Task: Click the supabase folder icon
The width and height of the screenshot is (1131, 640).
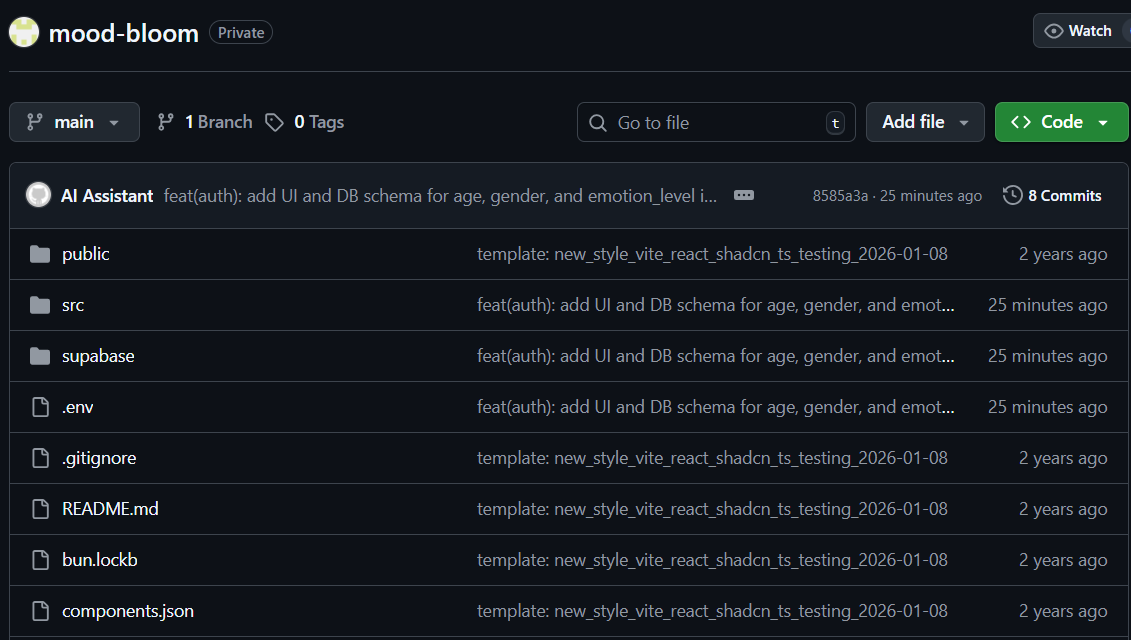Action: click(40, 356)
